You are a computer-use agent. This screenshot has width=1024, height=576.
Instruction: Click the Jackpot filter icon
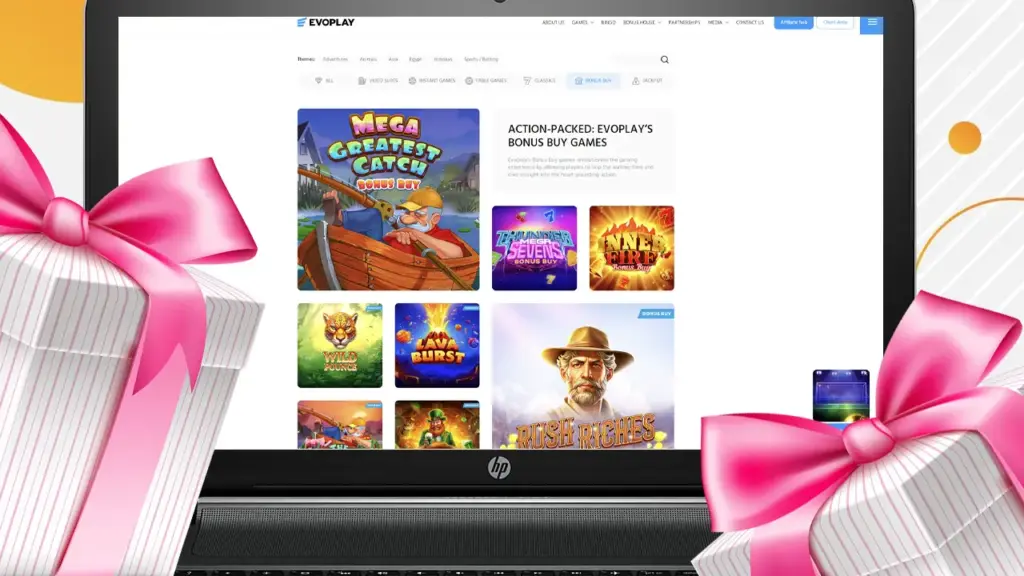(x=636, y=81)
